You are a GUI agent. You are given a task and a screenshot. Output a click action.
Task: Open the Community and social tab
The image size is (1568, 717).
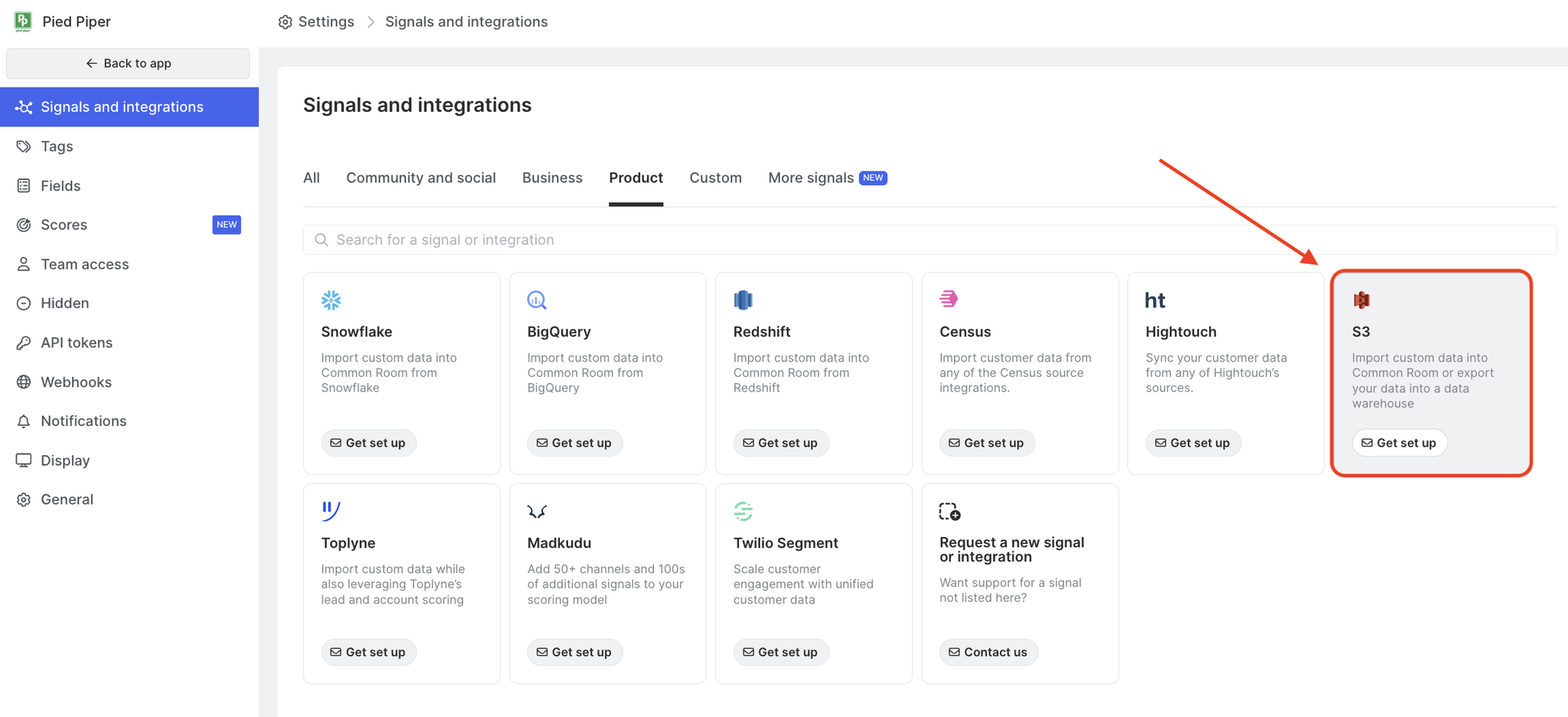point(421,178)
